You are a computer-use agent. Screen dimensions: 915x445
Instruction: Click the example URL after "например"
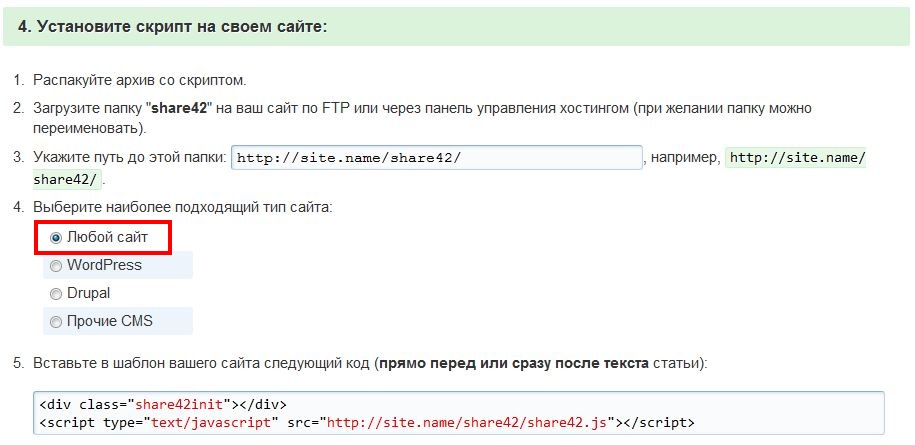click(x=796, y=158)
